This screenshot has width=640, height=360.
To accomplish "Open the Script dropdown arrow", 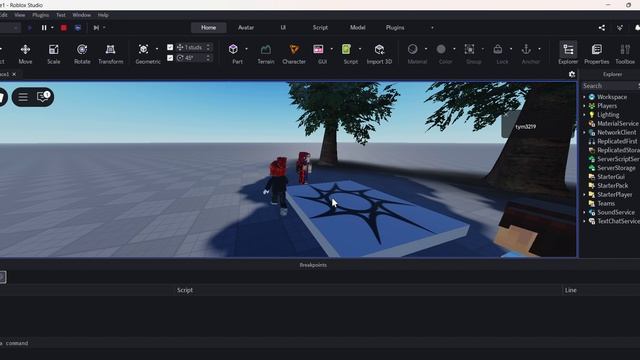I will coord(360,49).
